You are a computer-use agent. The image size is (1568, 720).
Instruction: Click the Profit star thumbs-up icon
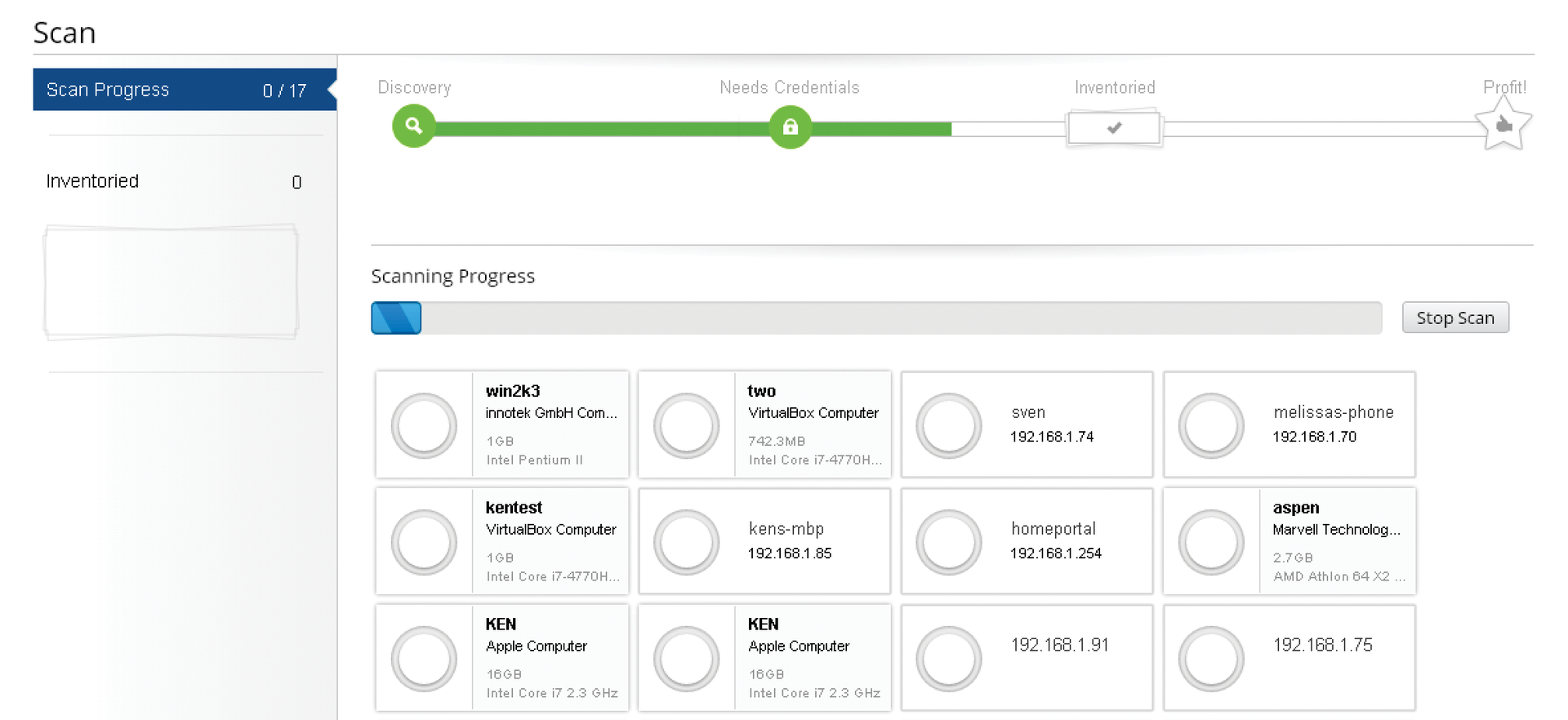coord(1503,126)
